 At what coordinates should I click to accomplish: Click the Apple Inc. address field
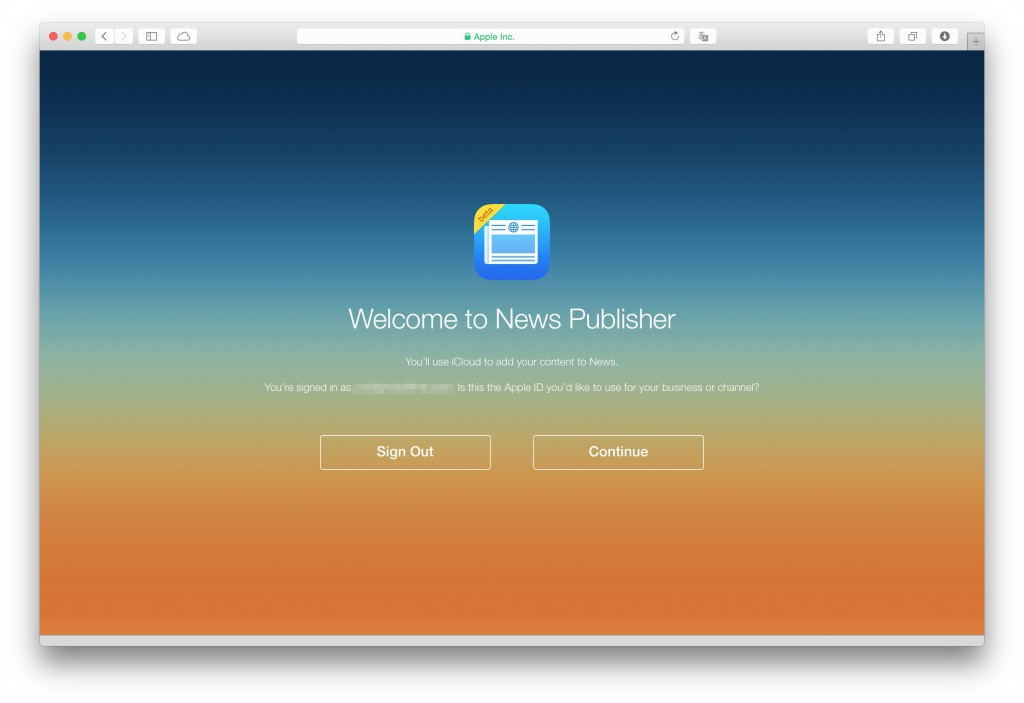click(490, 37)
